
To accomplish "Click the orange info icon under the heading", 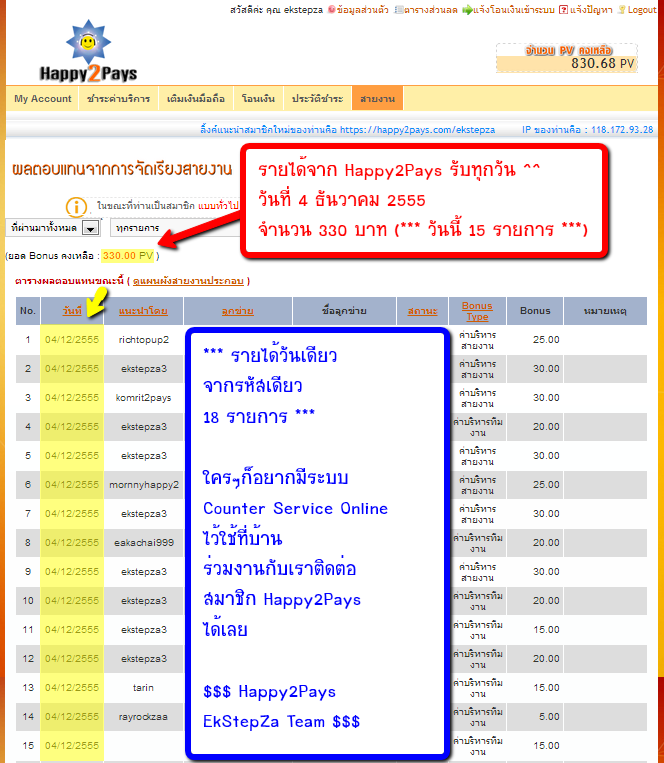I will 76,207.
